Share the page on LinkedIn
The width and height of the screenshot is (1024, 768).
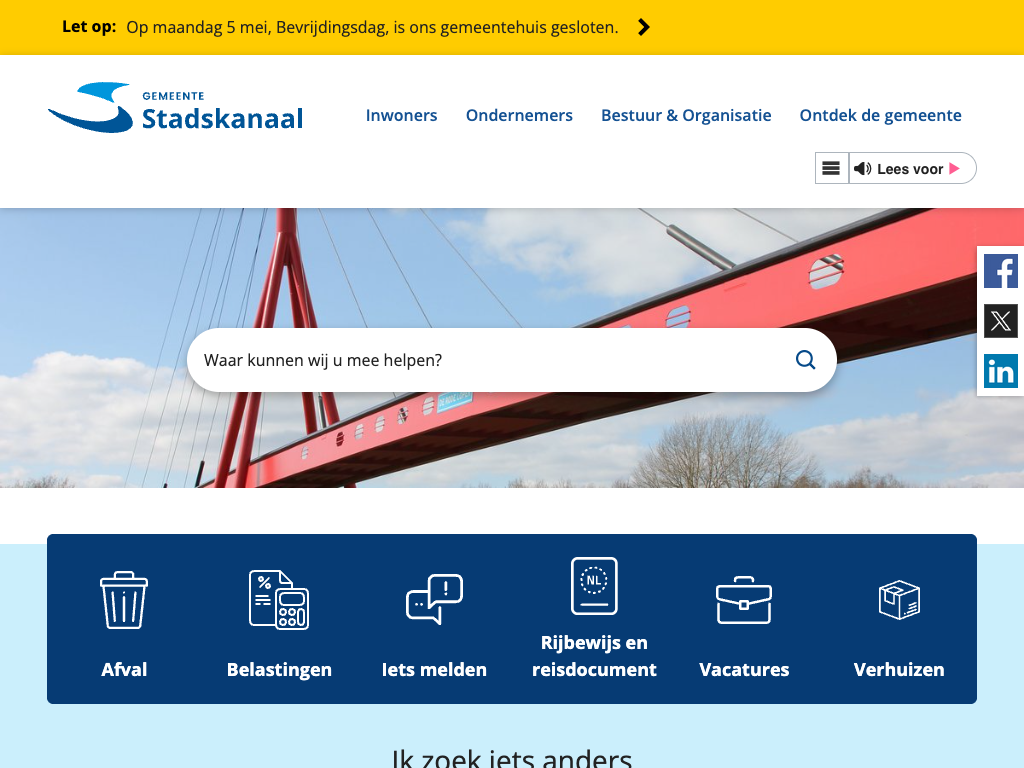pyautogui.click(x=1000, y=371)
